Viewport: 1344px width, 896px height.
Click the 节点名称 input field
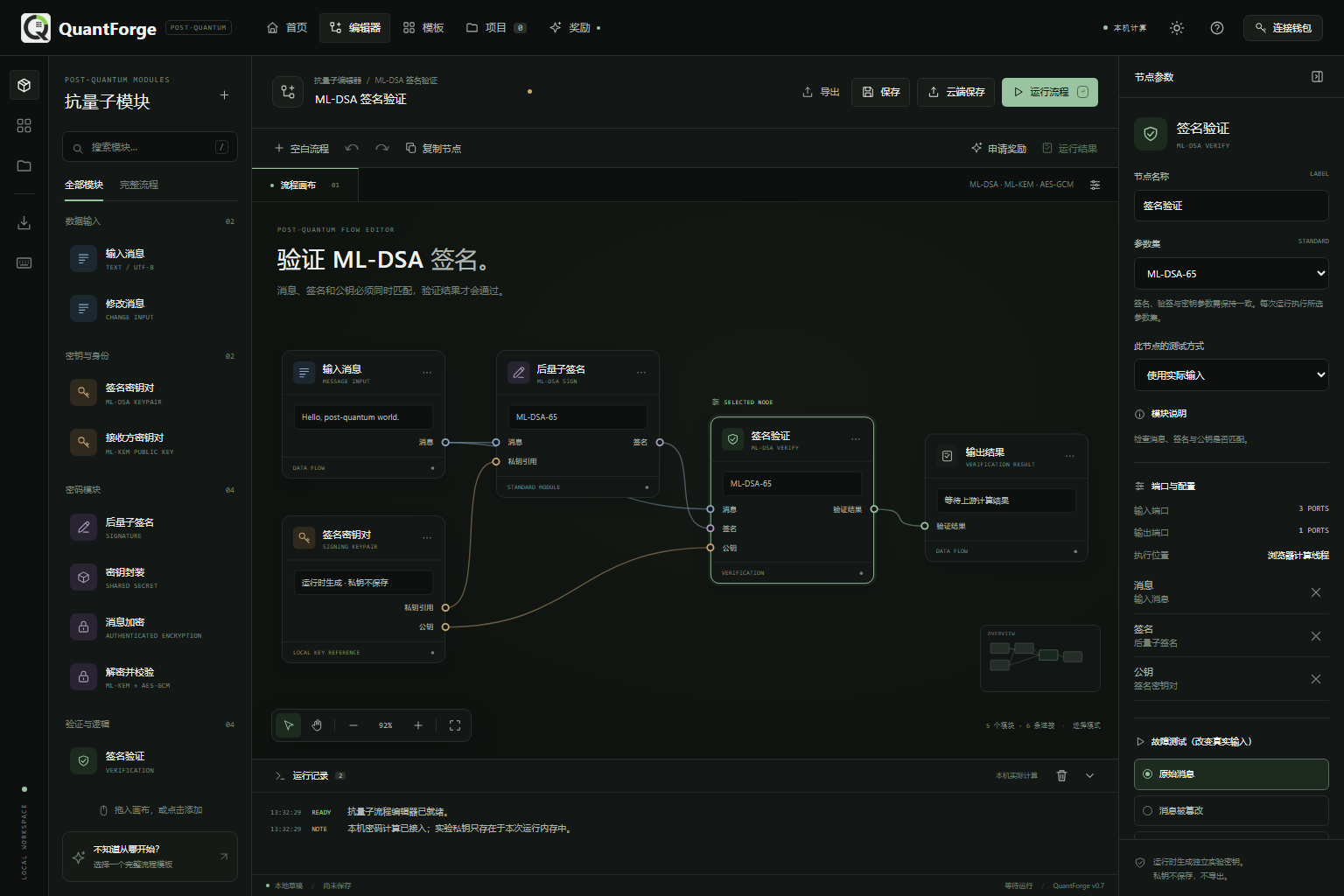(1231, 206)
